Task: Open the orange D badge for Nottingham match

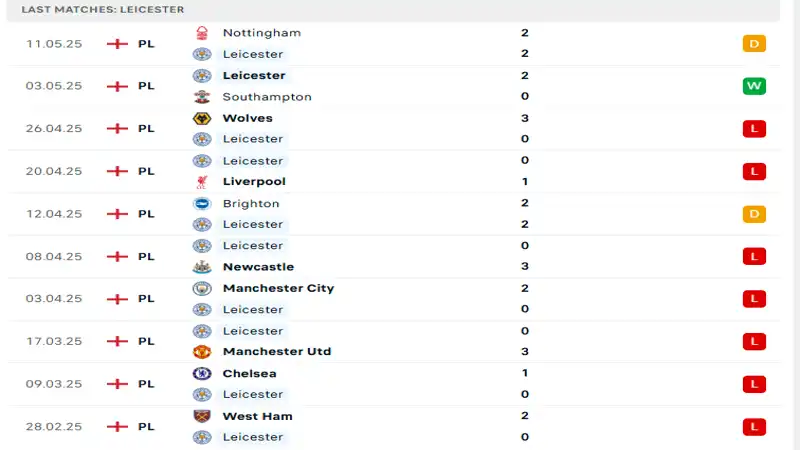Action: click(x=754, y=44)
